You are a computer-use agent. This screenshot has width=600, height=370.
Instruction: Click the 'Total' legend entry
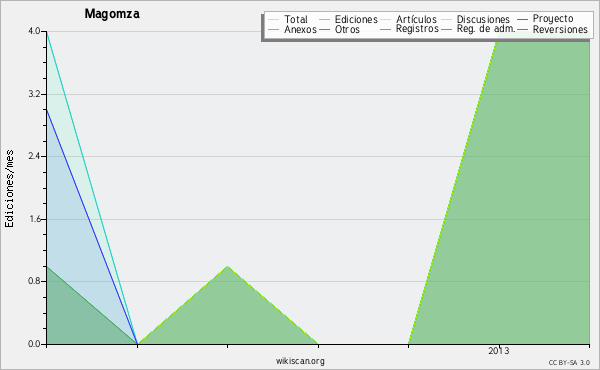coord(295,19)
